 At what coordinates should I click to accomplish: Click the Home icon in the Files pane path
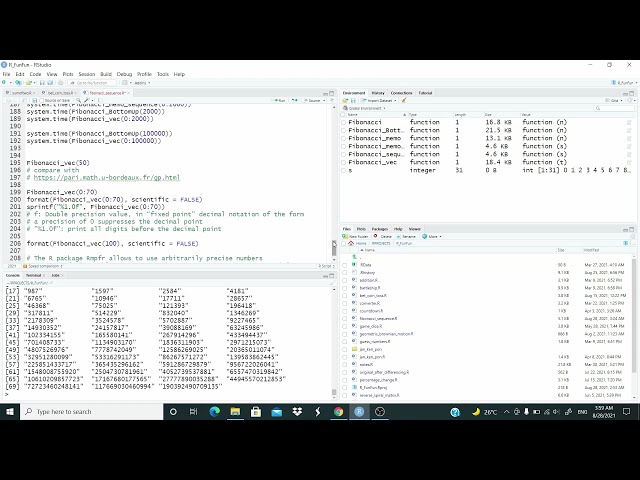(x=351, y=243)
